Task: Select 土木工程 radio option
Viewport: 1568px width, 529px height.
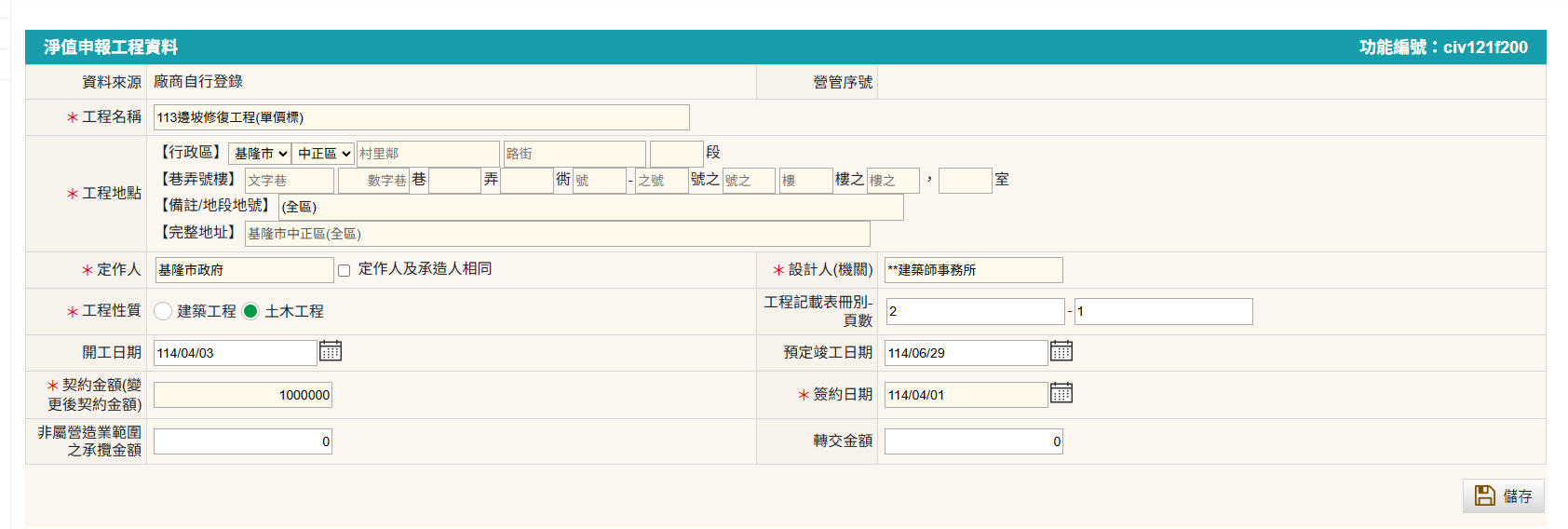Action: (250, 311)
